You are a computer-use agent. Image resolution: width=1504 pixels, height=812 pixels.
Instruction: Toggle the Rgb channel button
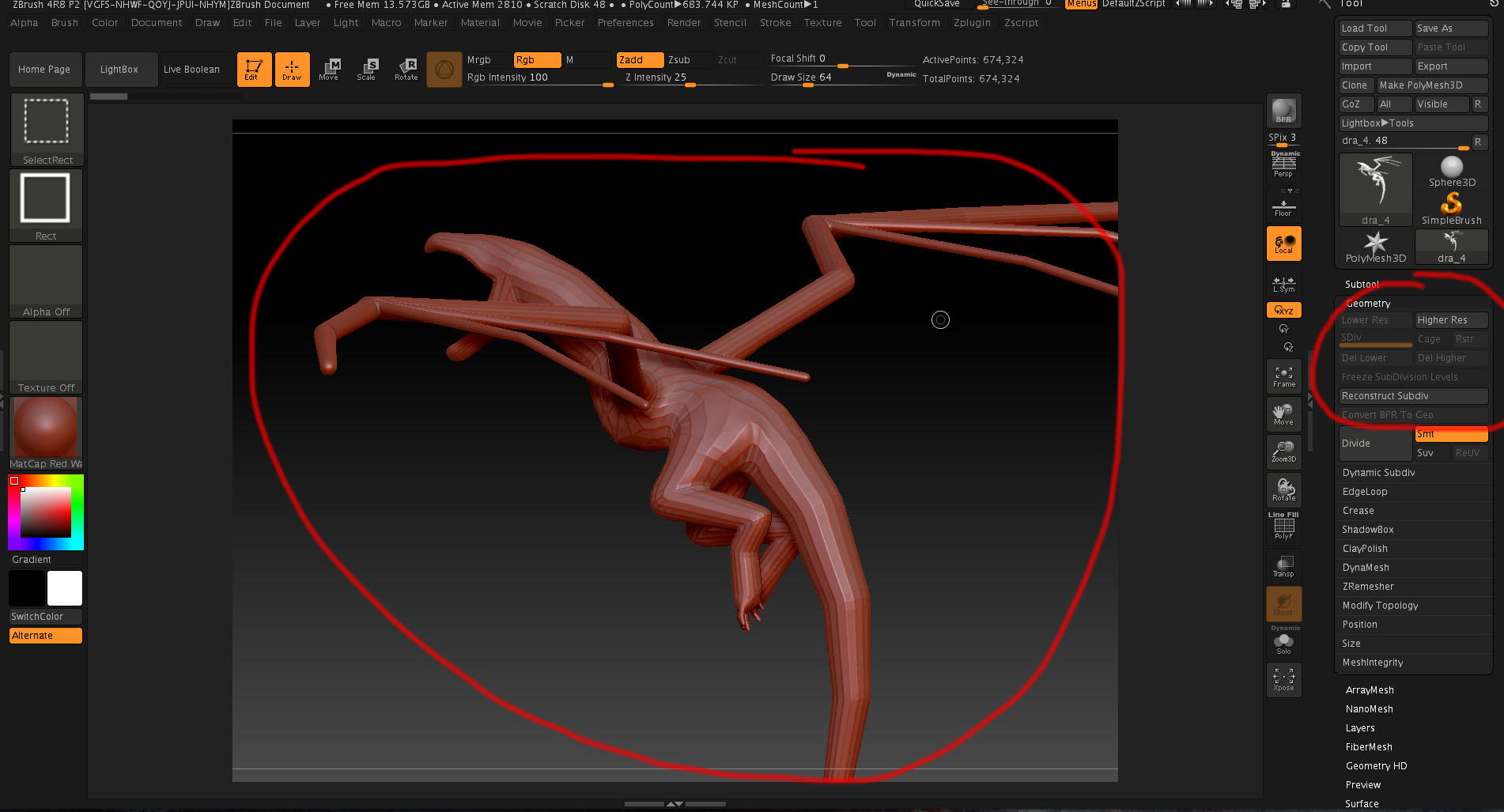pyautogui.click(x=537, y=60)
